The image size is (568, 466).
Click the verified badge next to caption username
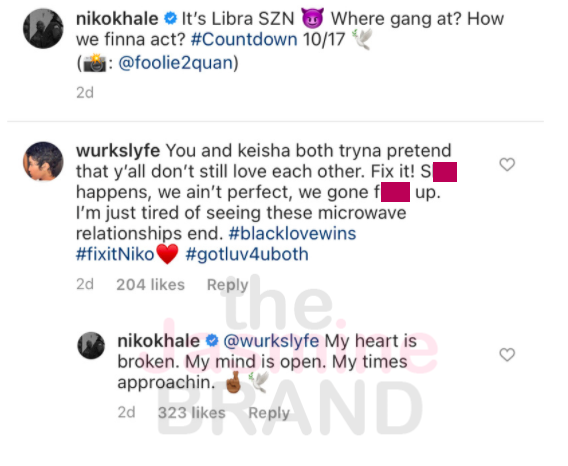click(x=170, y=18)
